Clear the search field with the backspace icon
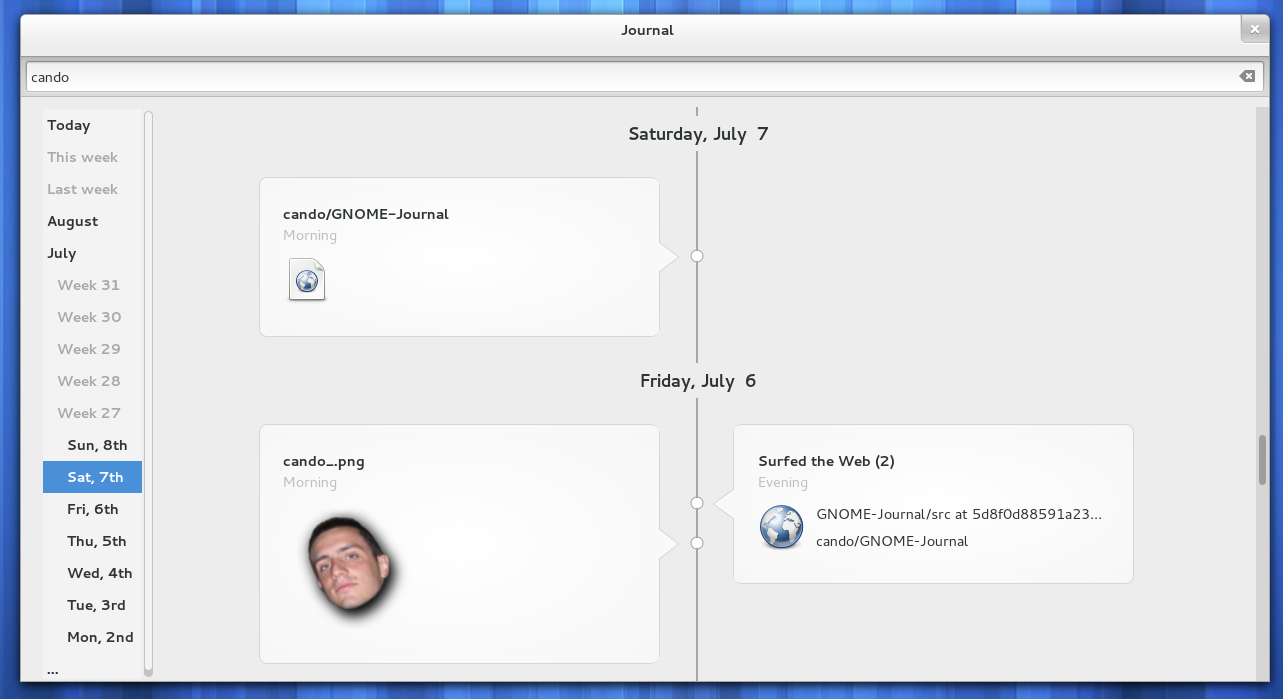This screenshot has width=1283, height=699. [1246, 76]
